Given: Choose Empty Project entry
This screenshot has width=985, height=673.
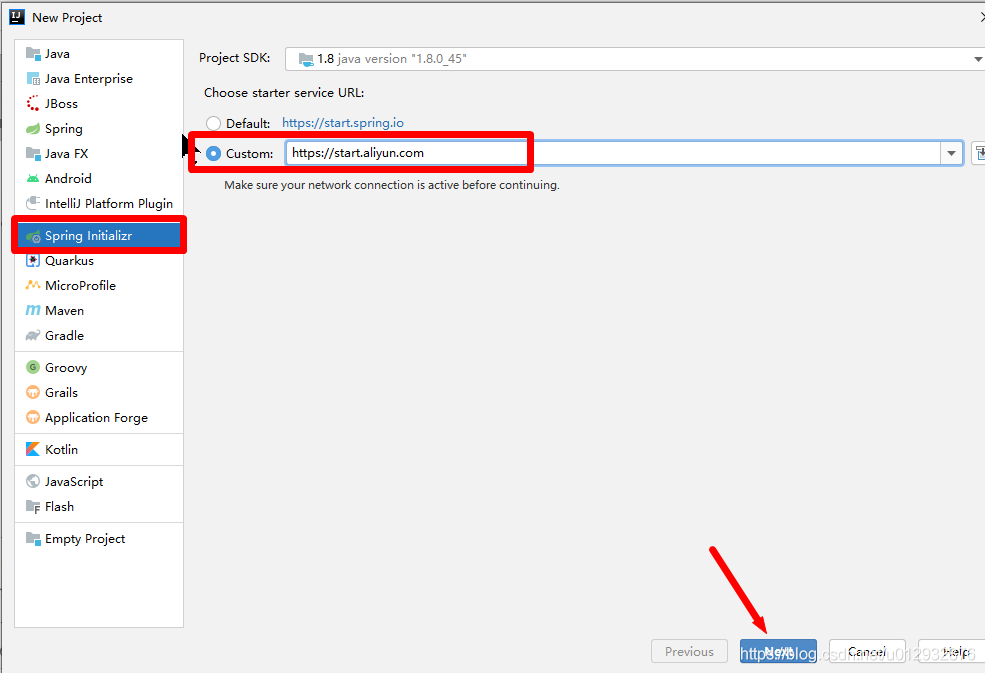Looking at the screenshot, I should (x=99, y=539).
